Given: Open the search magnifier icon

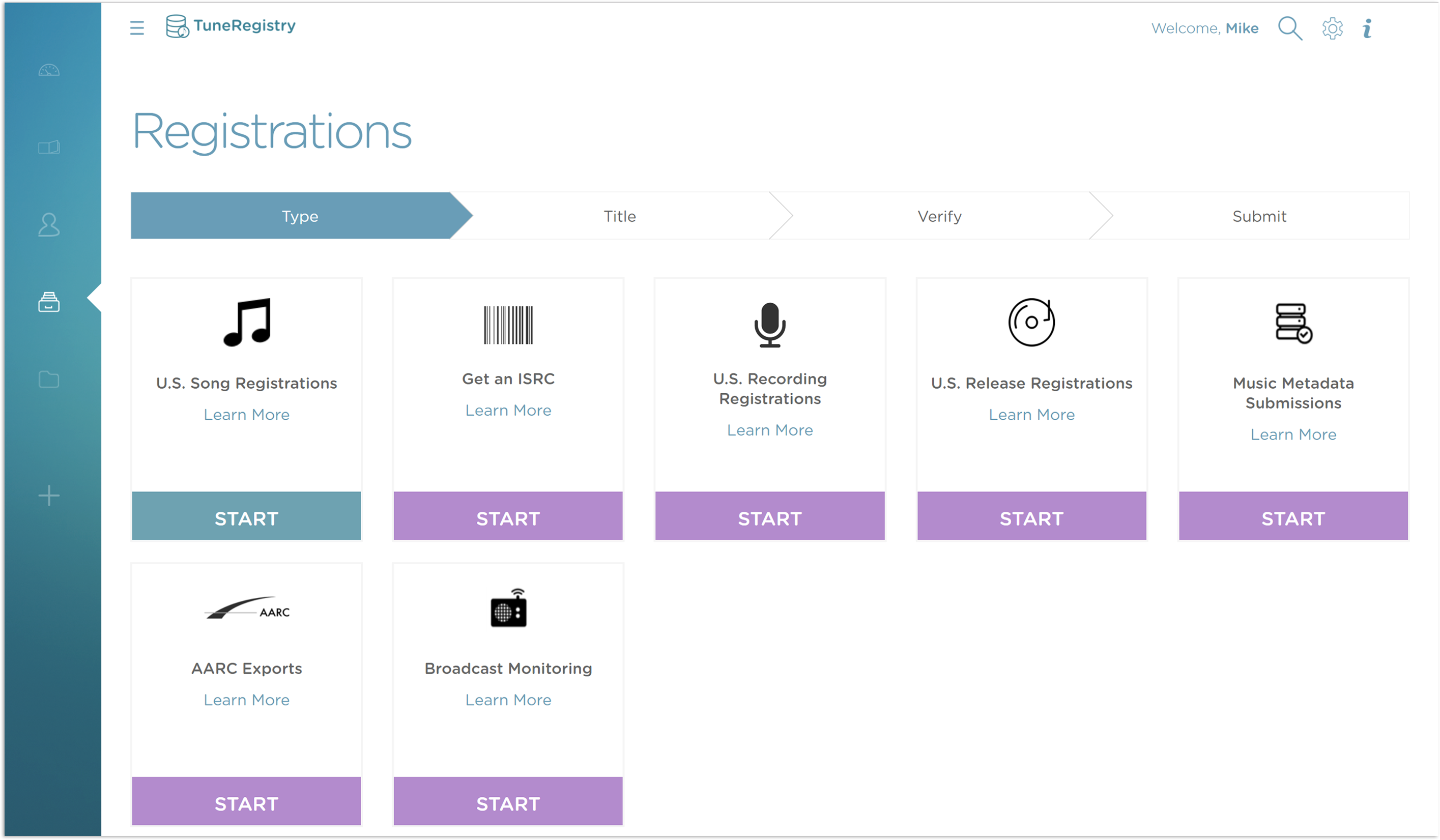Looking at the screenshot, I should click(1290, 28).
